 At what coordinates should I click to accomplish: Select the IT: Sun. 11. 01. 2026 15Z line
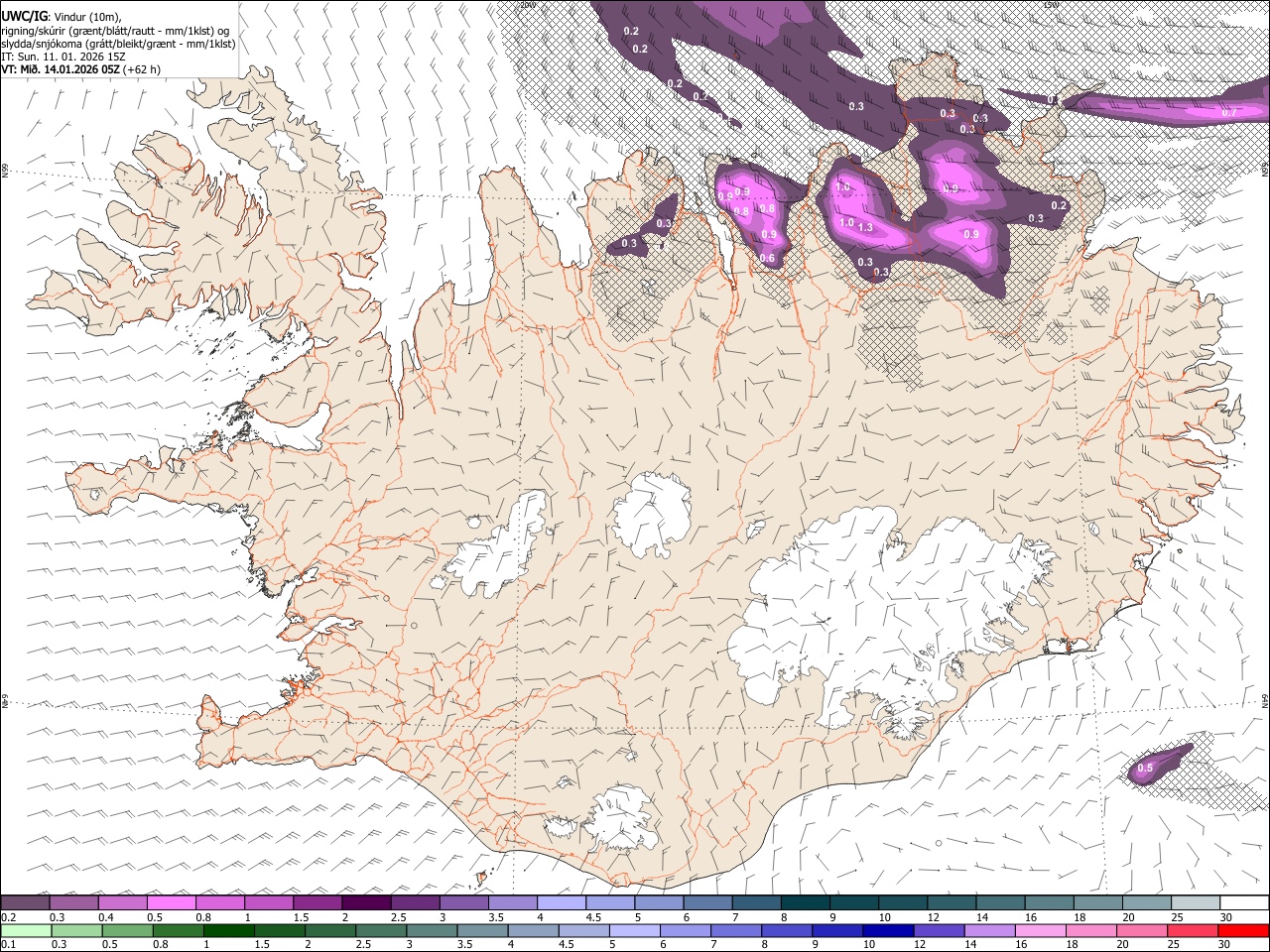point(63,57)
